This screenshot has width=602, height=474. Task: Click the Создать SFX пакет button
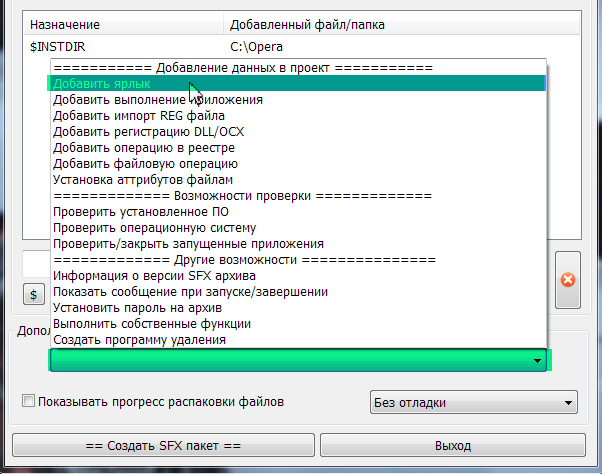[162, 445]
